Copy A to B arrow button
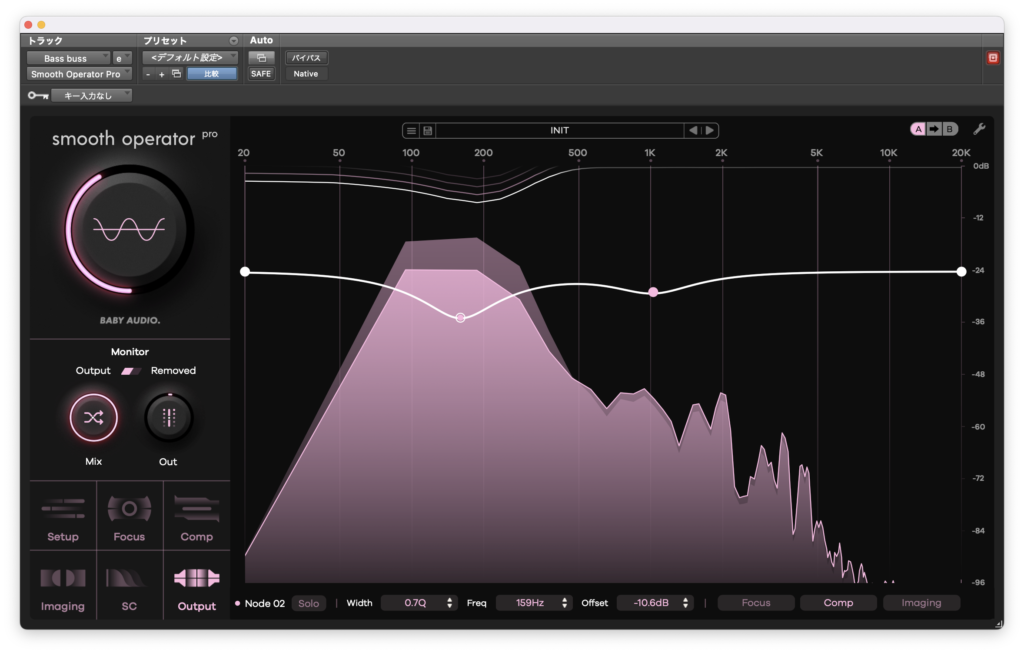This screenshot has height=653, width=1024. (934, 129)
